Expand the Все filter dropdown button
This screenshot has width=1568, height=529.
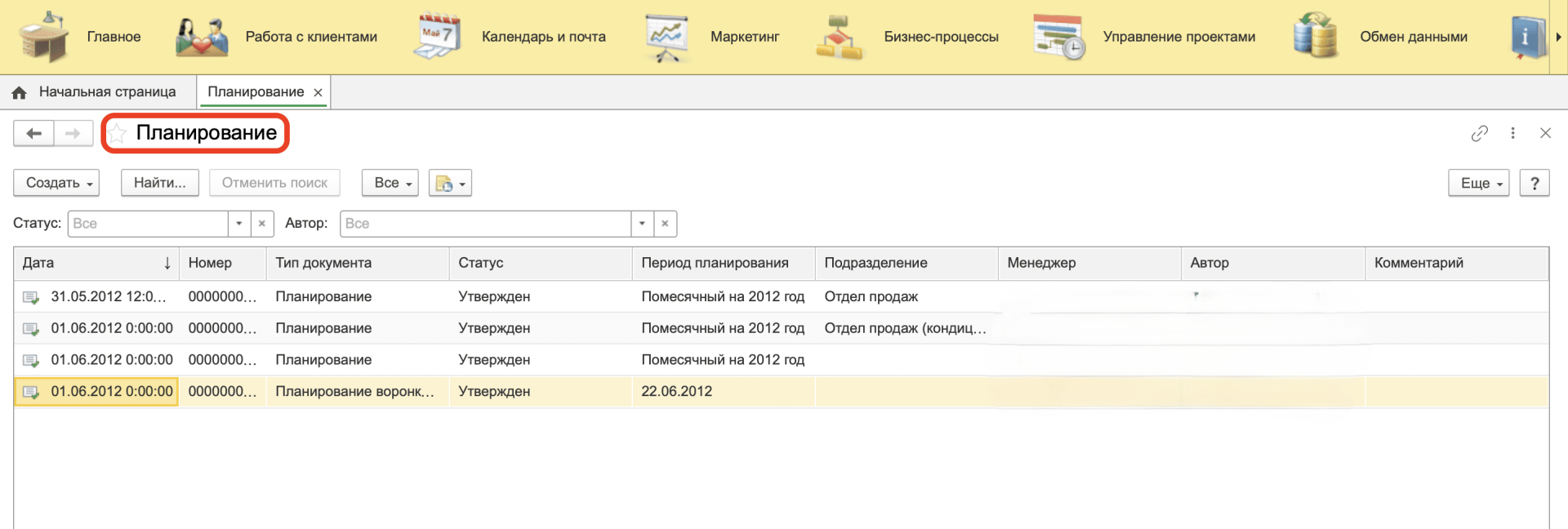click(x=390, y=183)
